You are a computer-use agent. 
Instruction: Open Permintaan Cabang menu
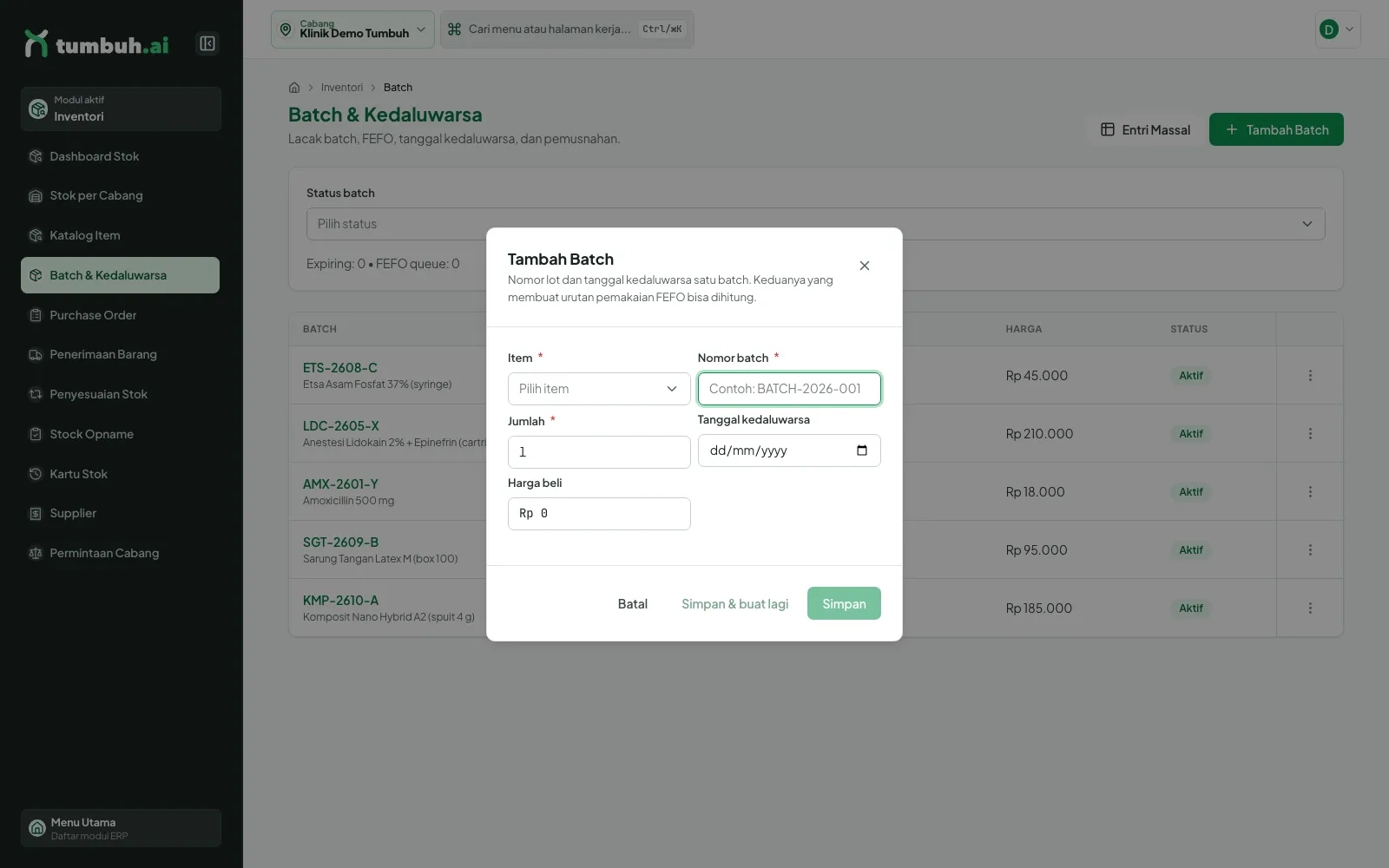[121, 553]
